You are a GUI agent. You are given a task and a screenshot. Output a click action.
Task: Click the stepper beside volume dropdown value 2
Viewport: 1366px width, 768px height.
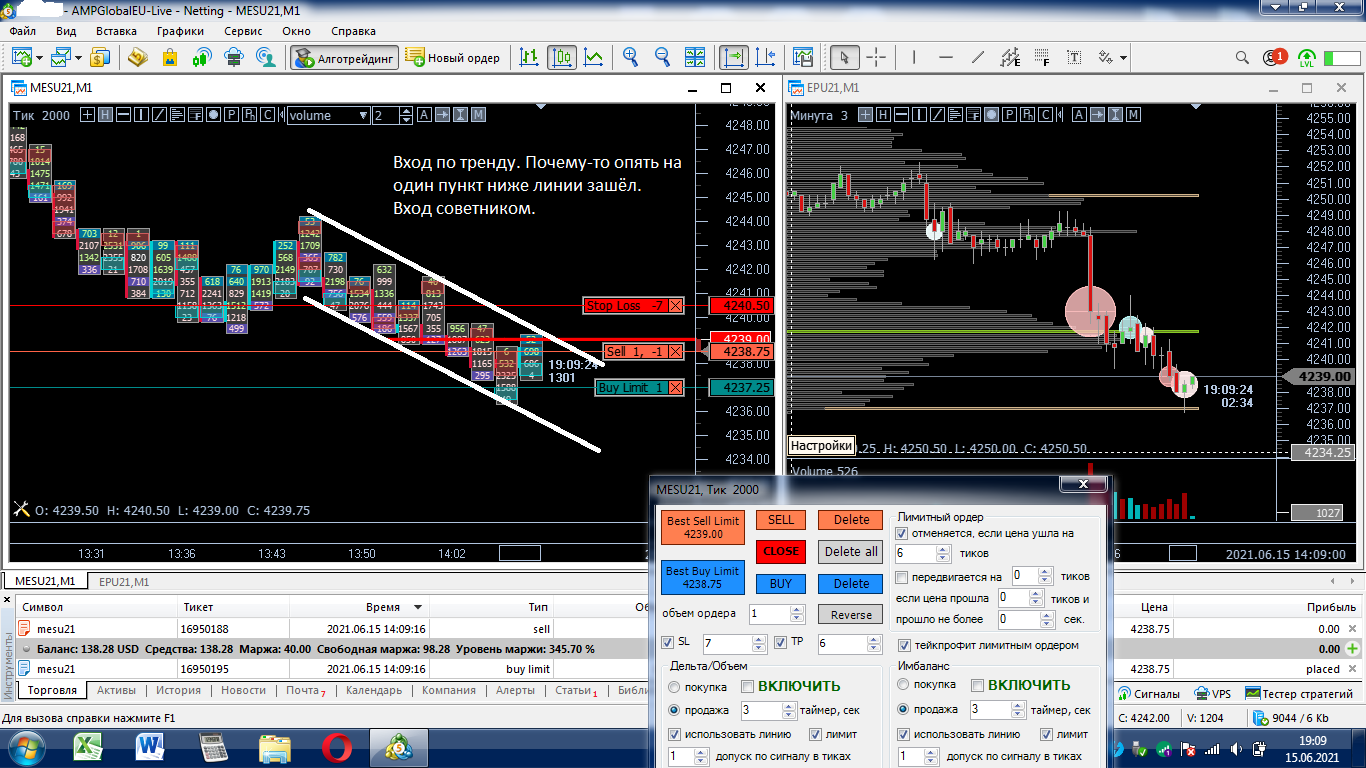tap(405, 115)
